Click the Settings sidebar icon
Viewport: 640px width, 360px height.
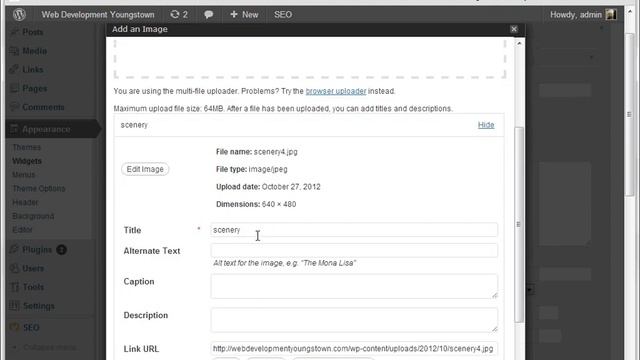(14, 306)
